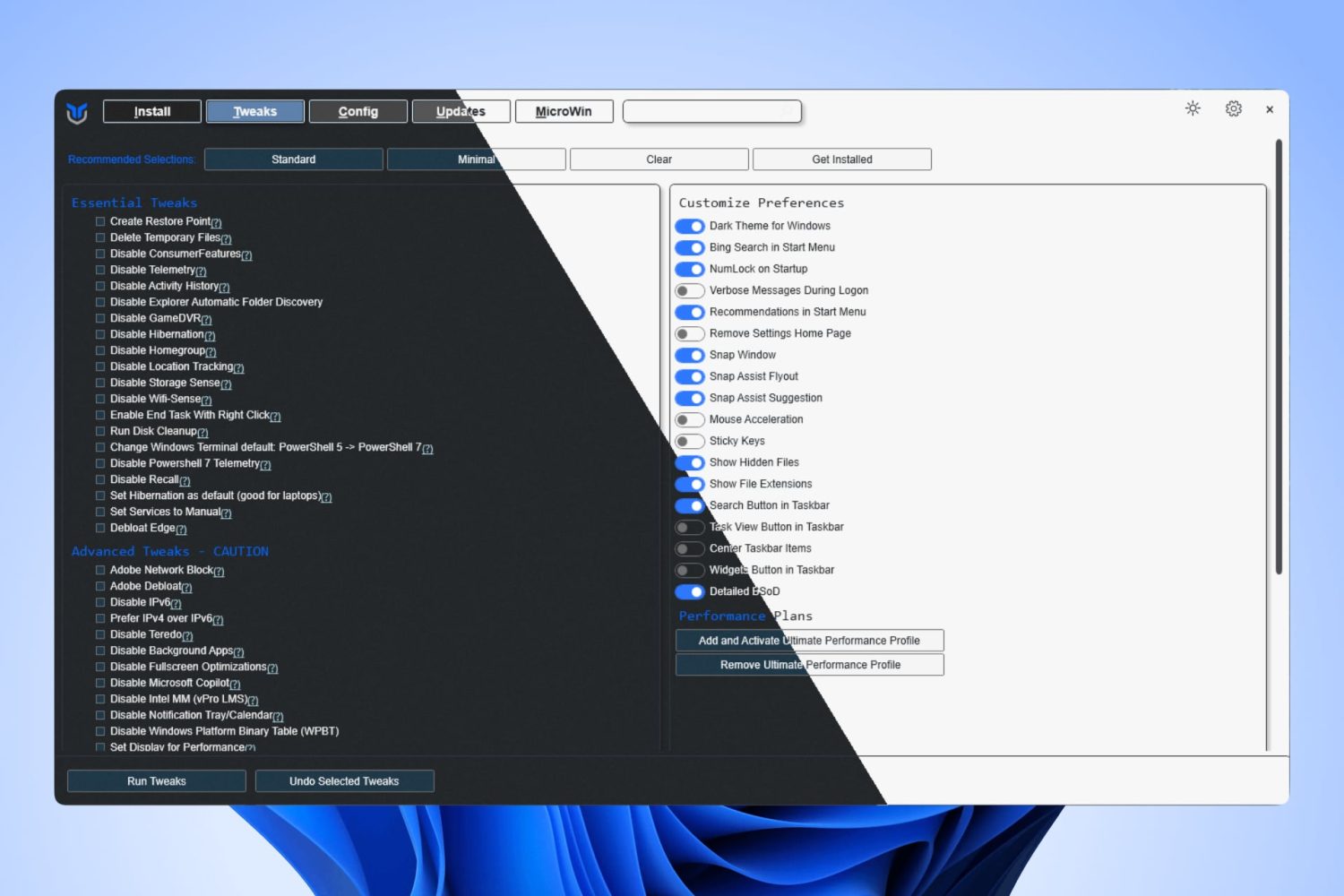Enable Verbose Messages During Logon
The image size is (1344, 896).
coord(690,291)
